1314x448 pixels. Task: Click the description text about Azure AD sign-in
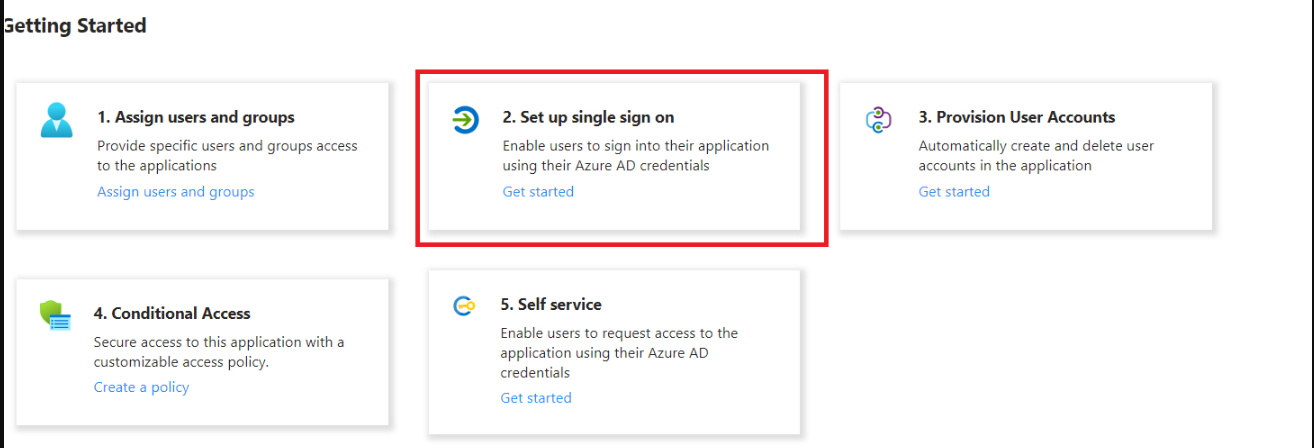[x=635, y=156]
